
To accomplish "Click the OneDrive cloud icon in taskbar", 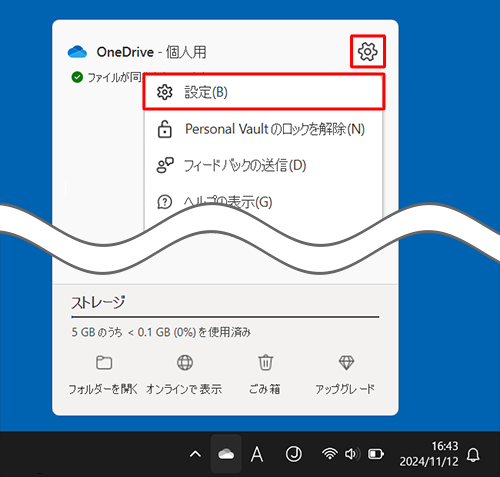I will pos(226,454).
